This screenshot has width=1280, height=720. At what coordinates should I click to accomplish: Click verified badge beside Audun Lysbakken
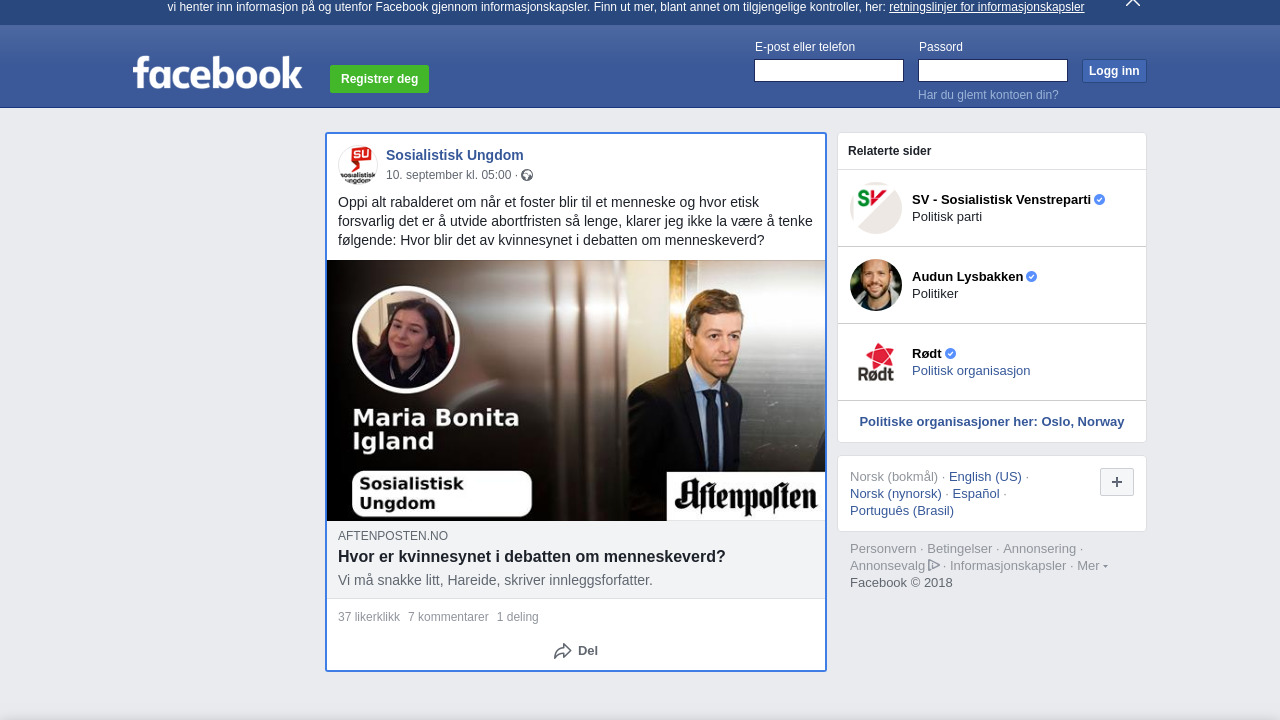(x=1032, y=276)
